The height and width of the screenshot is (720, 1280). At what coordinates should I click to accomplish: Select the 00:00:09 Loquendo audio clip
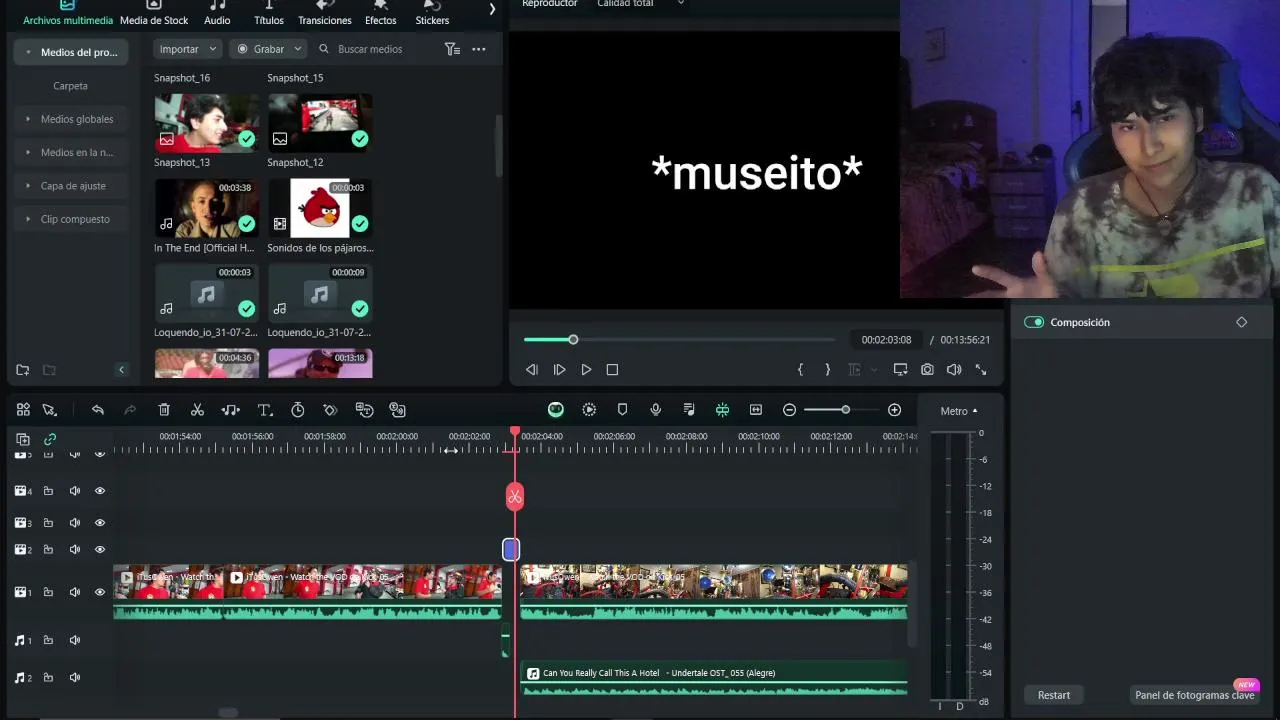click(320, 293)
